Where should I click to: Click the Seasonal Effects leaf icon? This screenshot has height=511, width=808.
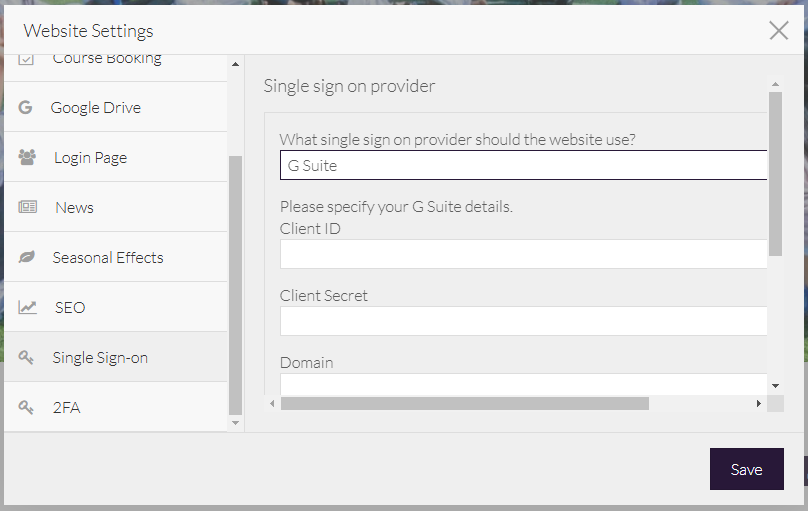[27, 257]
